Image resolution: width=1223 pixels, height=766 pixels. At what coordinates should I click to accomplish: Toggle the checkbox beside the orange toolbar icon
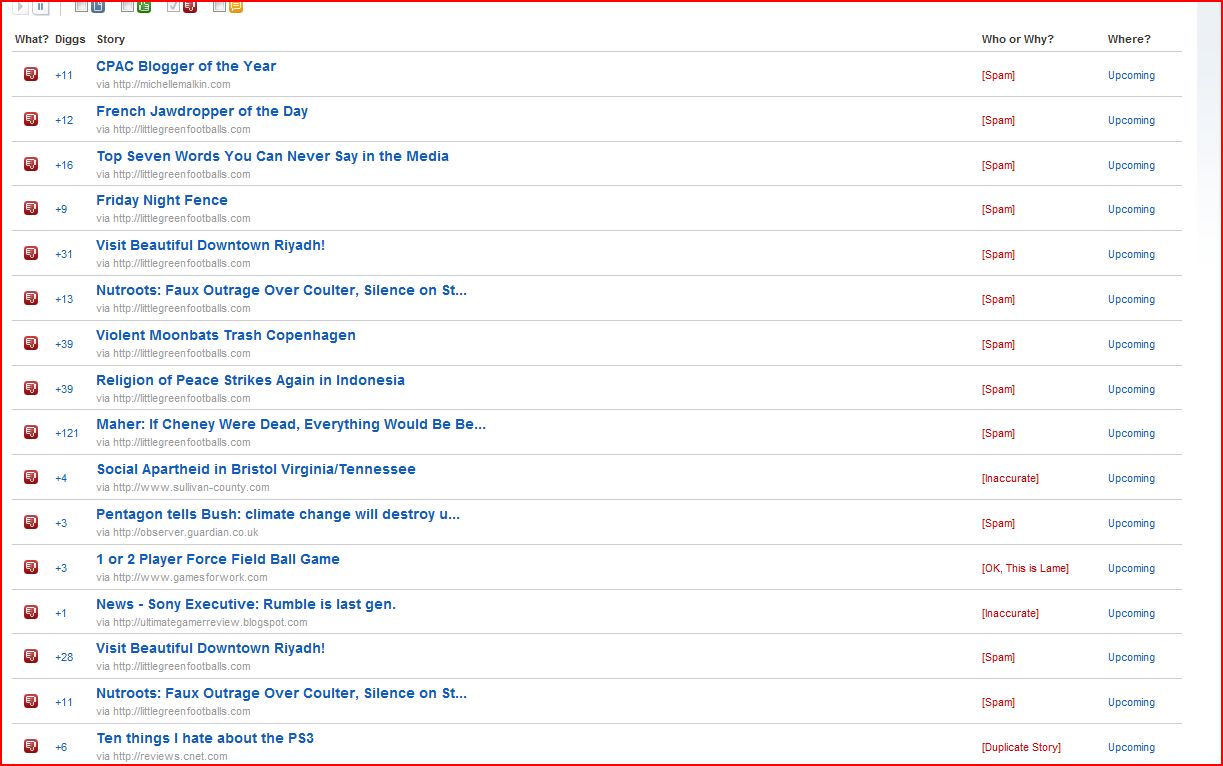coord(219,6)
